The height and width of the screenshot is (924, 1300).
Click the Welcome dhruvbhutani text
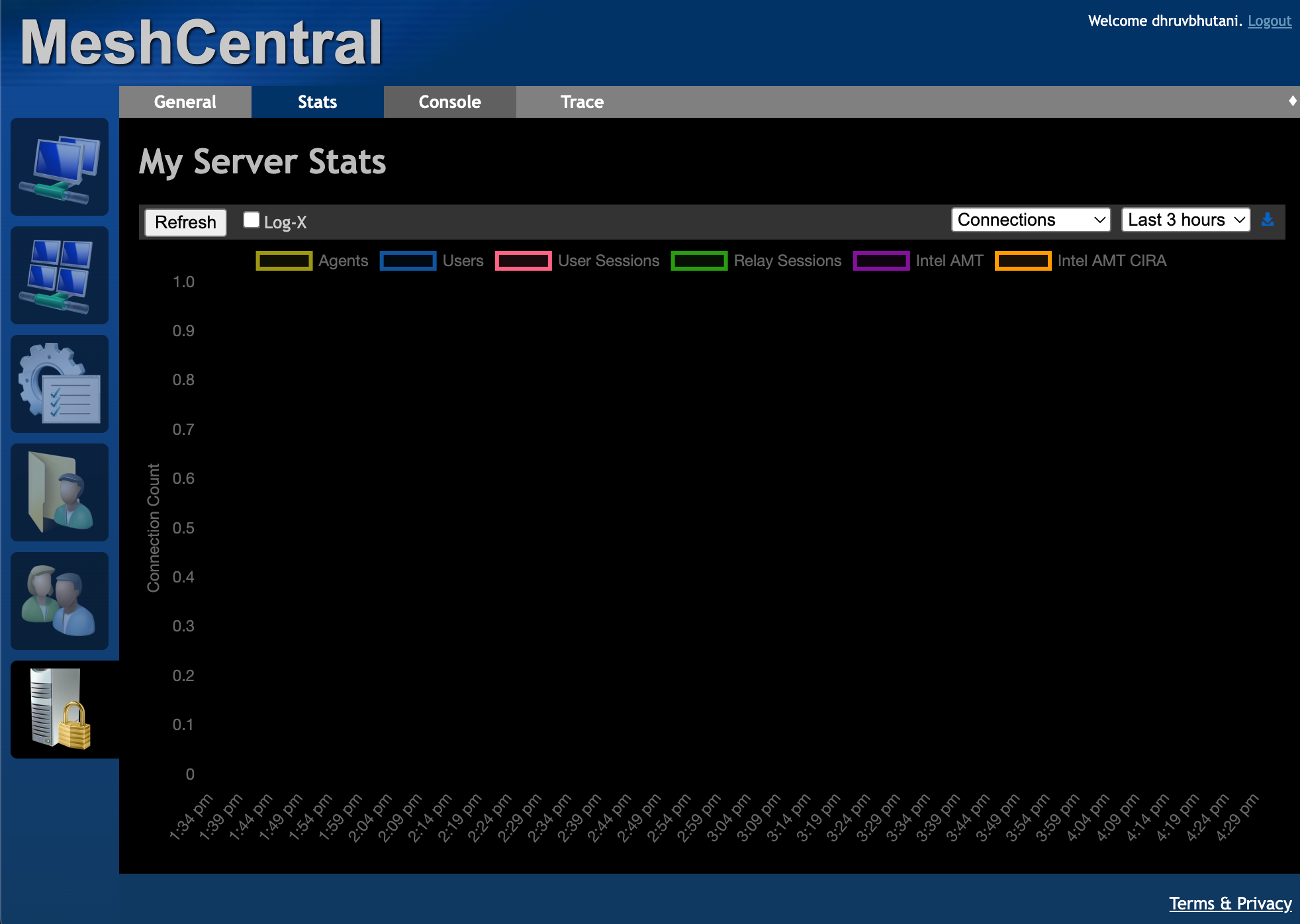[1165, 21]
